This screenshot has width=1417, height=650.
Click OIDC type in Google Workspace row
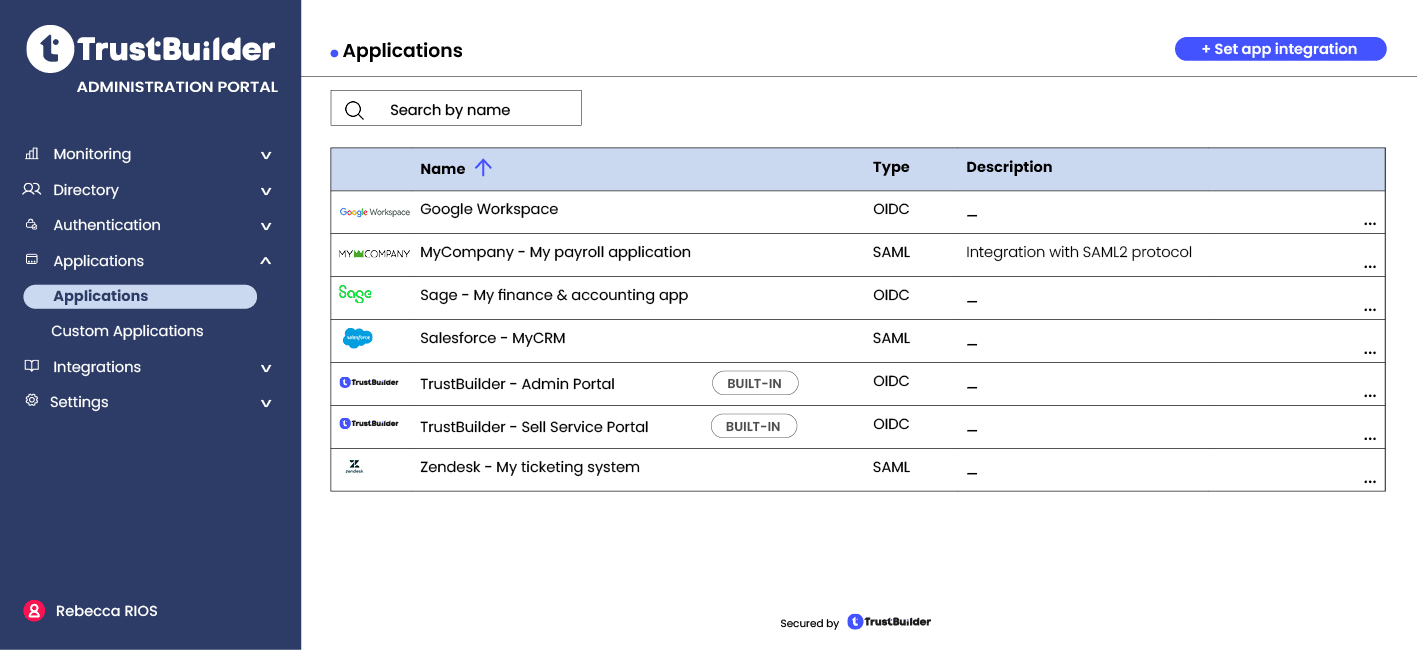coord(891,209)
